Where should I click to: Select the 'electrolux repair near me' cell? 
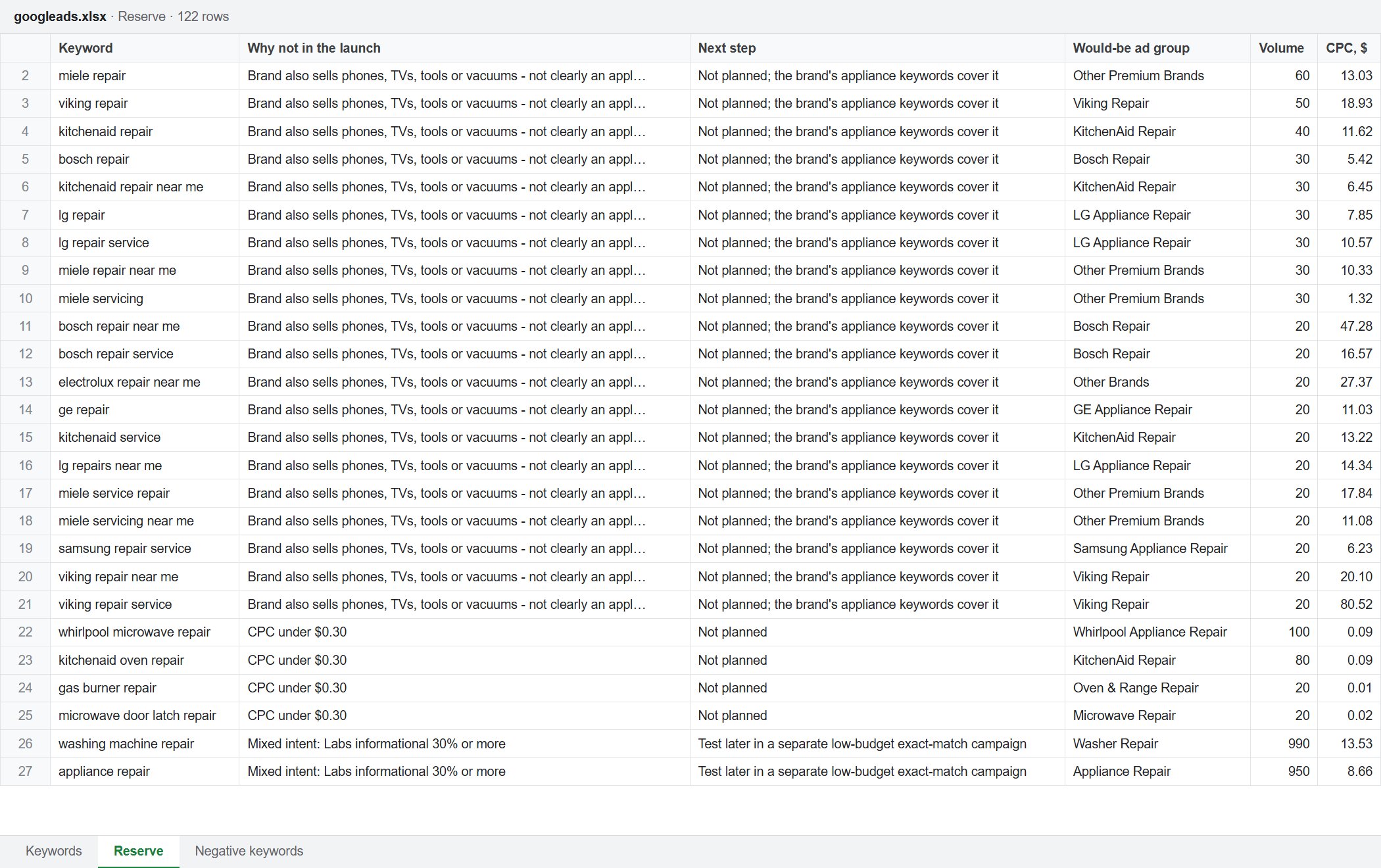click(x=145, y=382)
